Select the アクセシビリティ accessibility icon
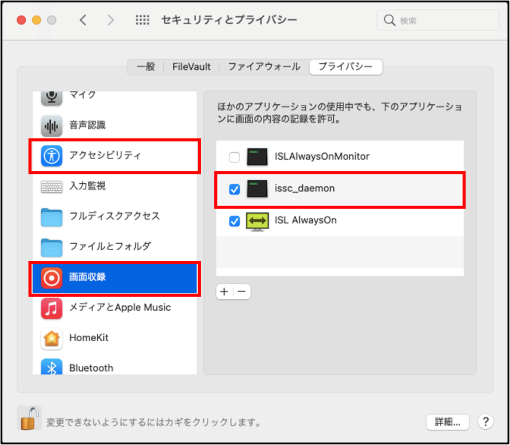This screenshot has width=510, height=445. pyautogui.click(x=51, y=156)
